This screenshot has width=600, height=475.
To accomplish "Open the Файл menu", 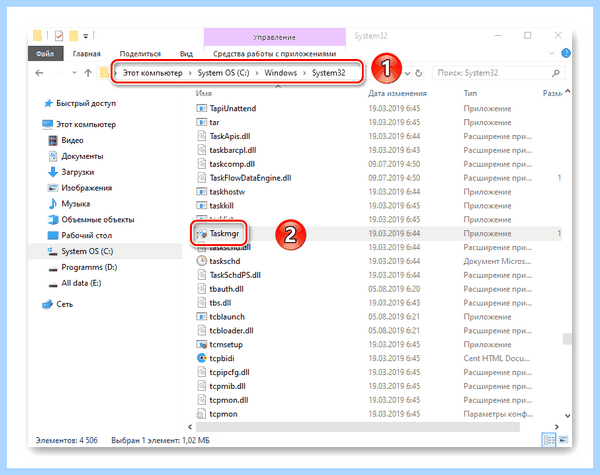I will tap(45, 54).
